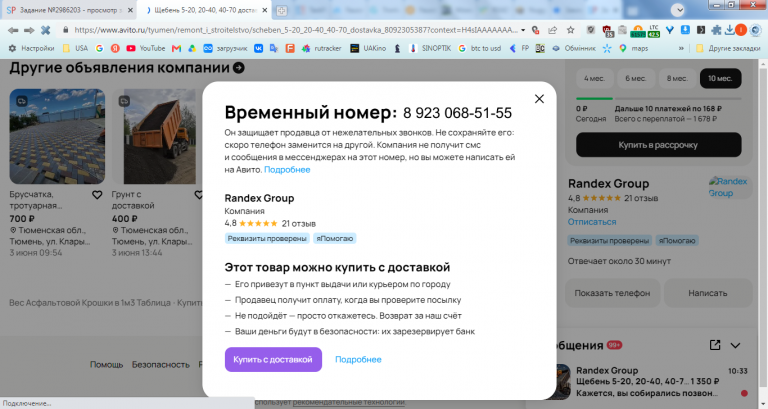Open the address bar dropdown arrow
The width and height of the screenshot is (768, 409).
(523, 30)
